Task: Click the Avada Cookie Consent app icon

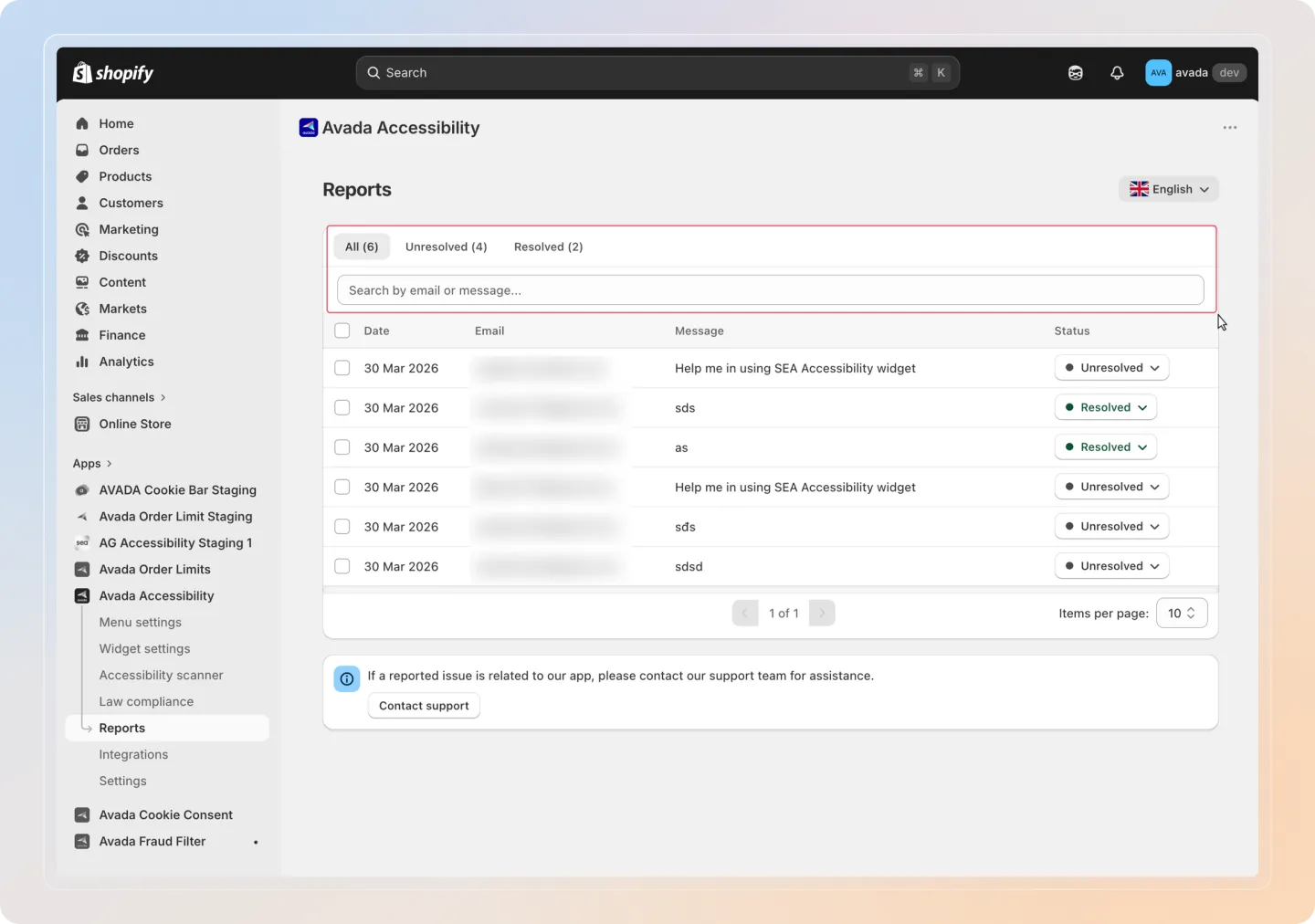Action: (82, 815)
